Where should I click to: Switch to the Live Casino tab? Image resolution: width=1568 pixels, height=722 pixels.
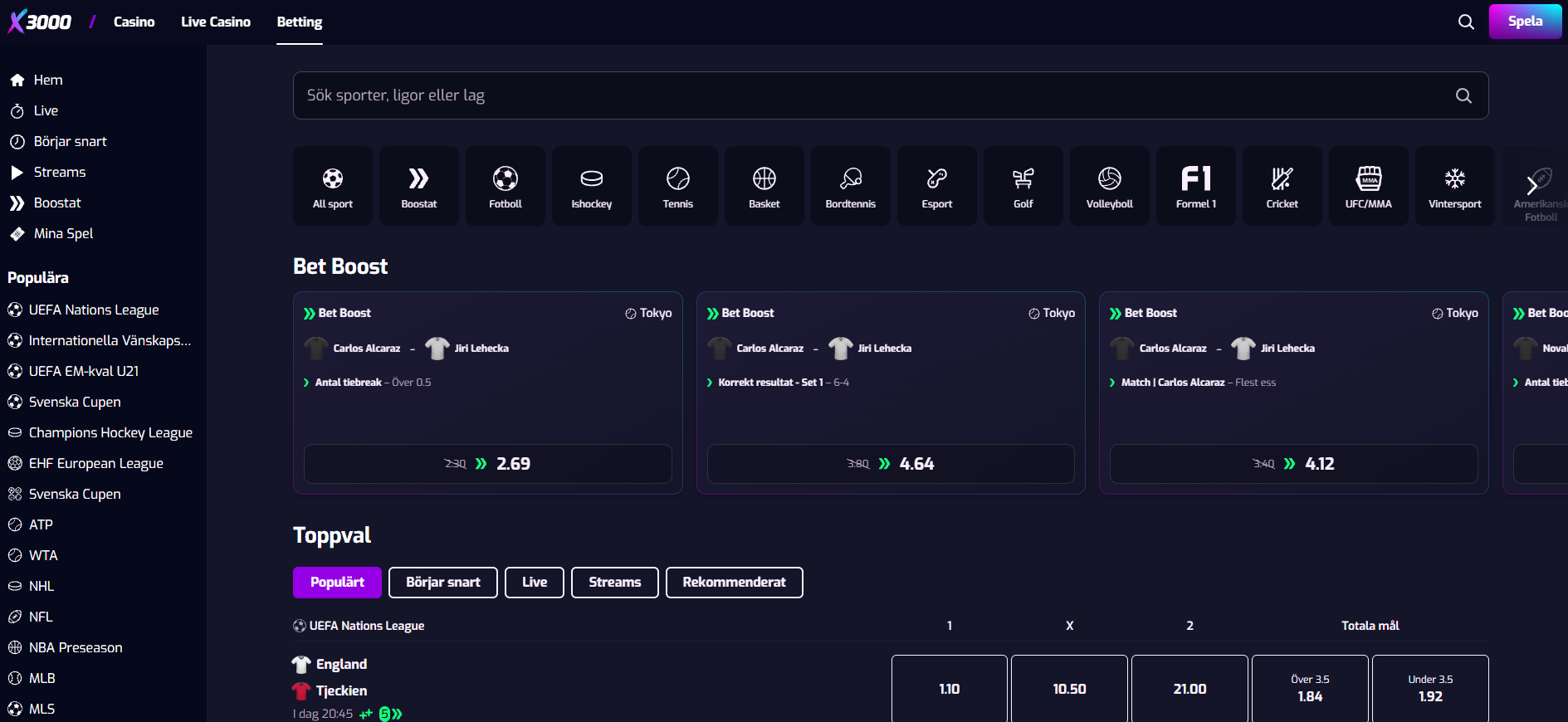(216, 22)
